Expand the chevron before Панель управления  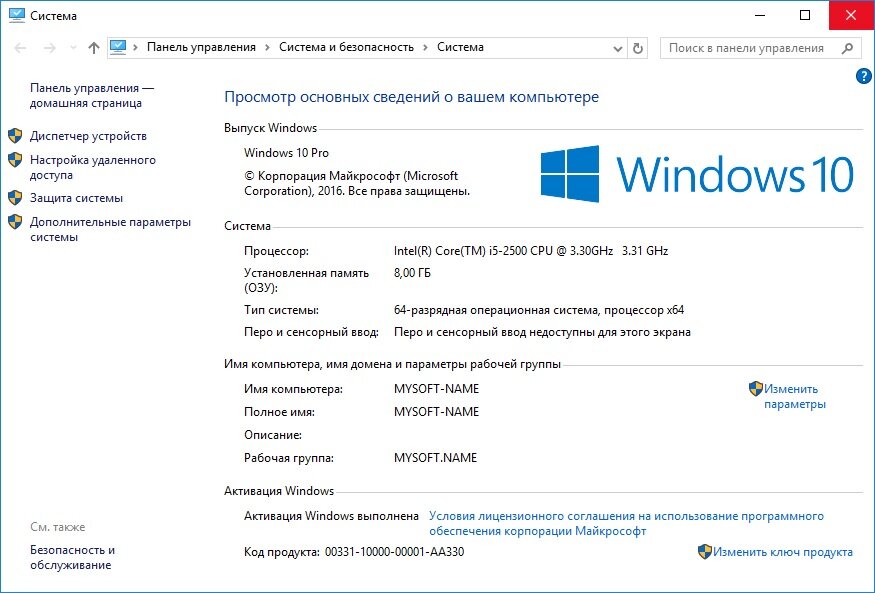click(136, 47)
